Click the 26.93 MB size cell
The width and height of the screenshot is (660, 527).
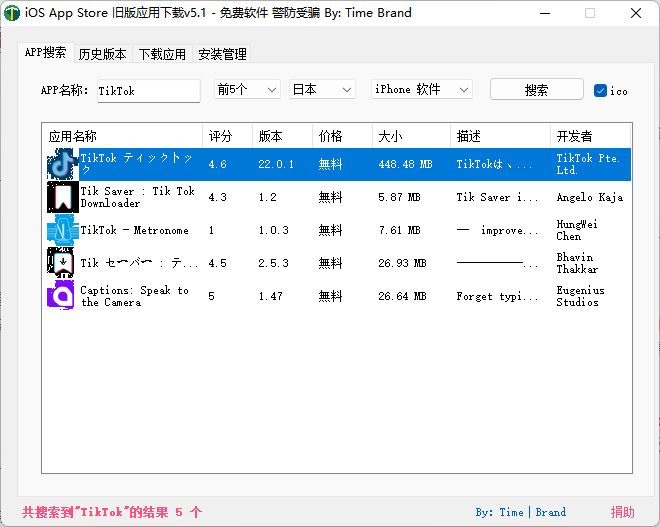402,263
